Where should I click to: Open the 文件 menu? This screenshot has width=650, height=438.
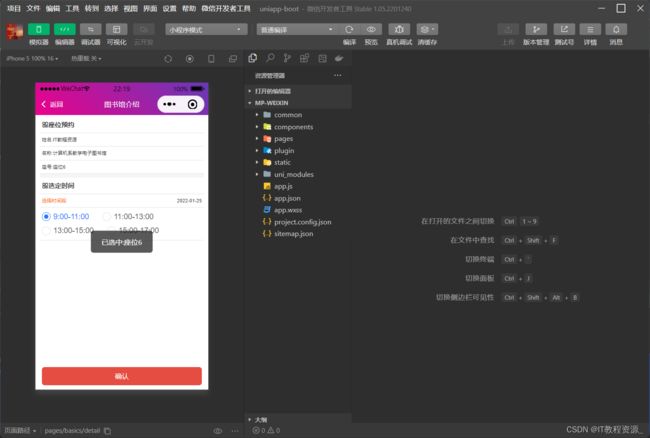pyautogui.click(x=33, y=8)
